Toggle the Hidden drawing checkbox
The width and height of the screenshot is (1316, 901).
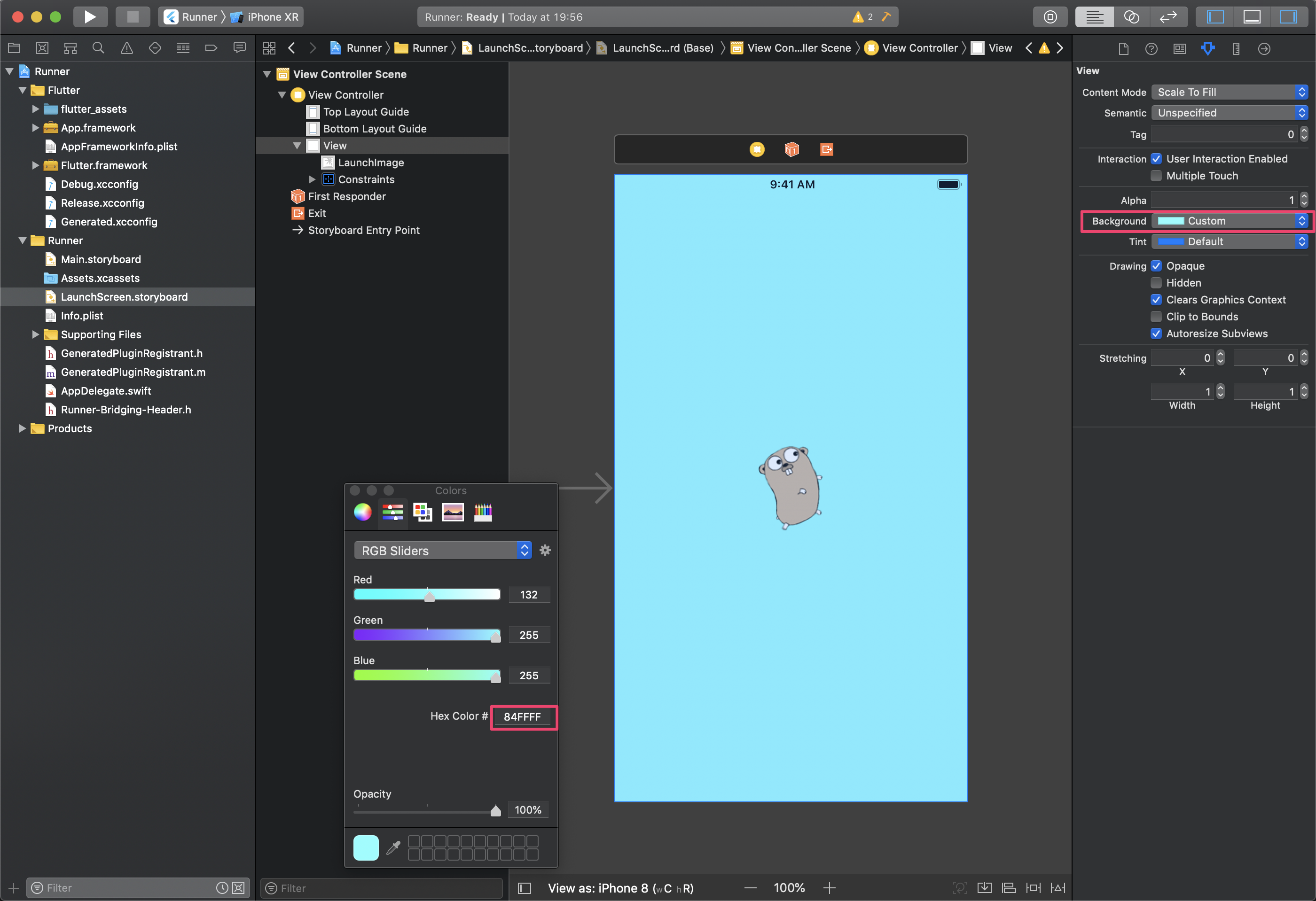(1156, 283)
